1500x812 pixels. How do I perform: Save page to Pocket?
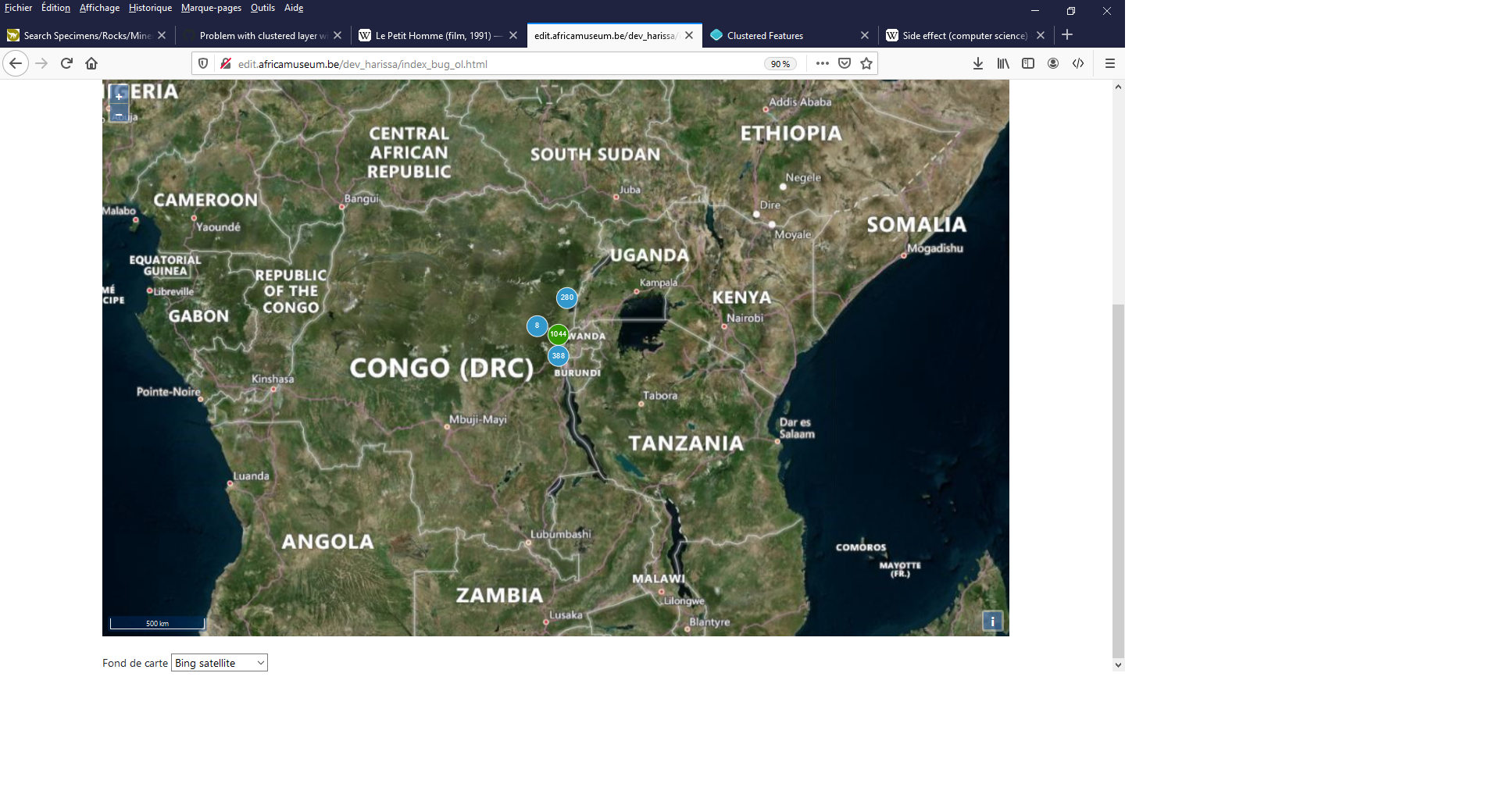coord(845,63)
